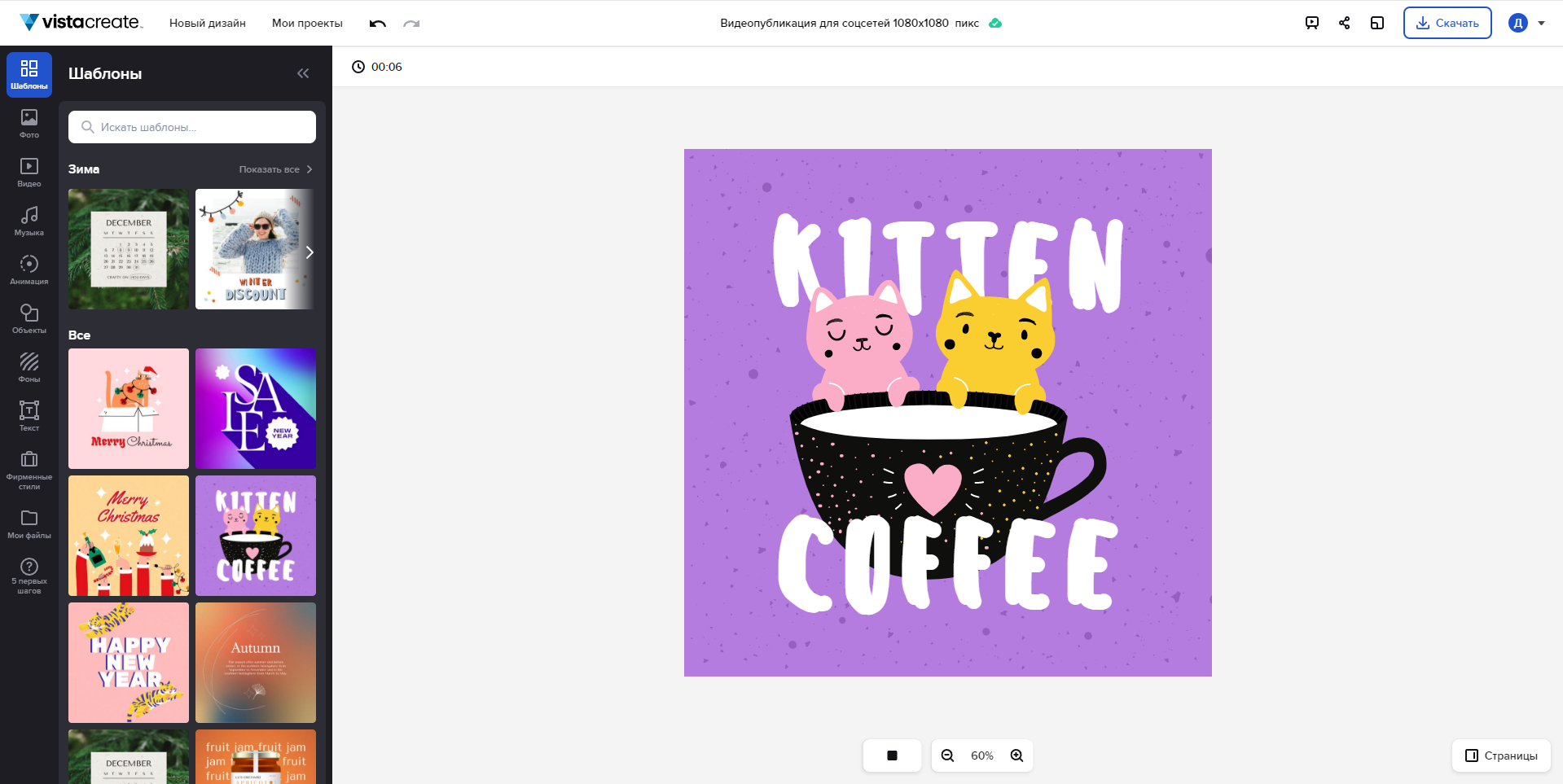
Task: Open the Новый дизайн menu
Action: click(208, 23)
